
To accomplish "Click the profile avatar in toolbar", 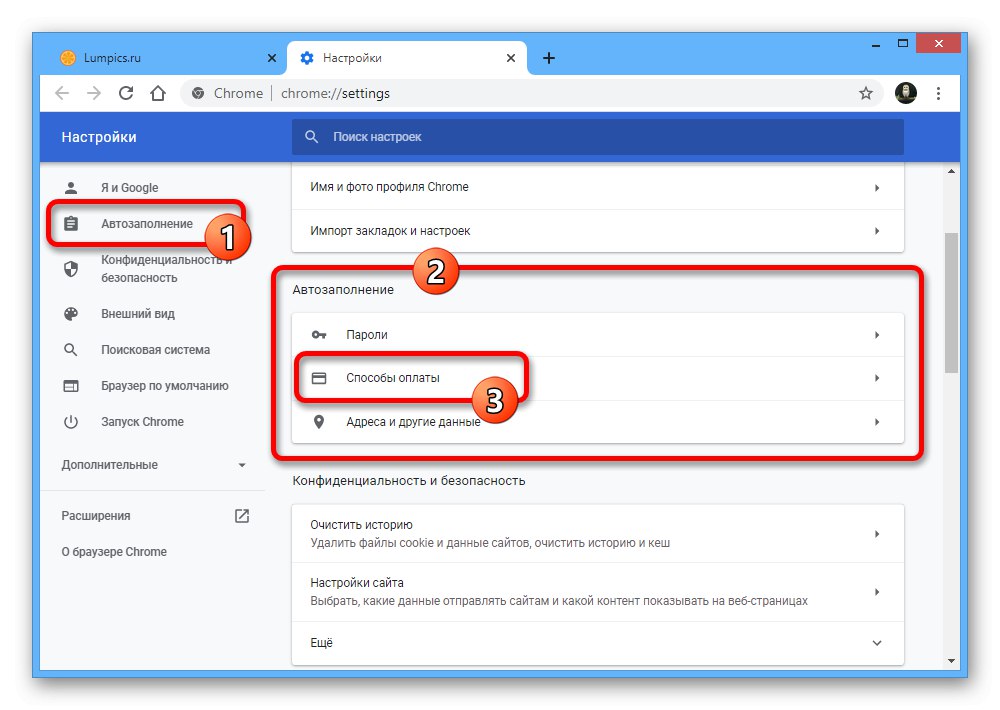I will [906, 92].
